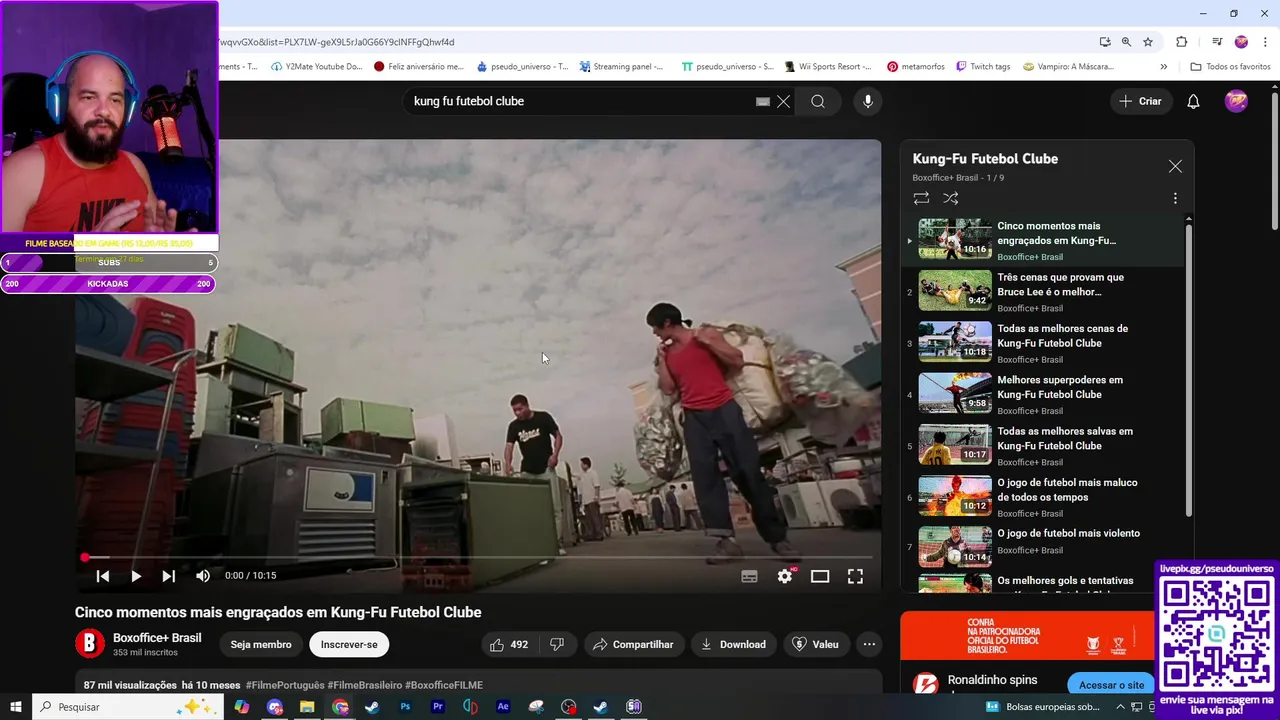Open on-screen keyboard in search box
Screen dimensions: 1280x720
click(x=763, y=101)
